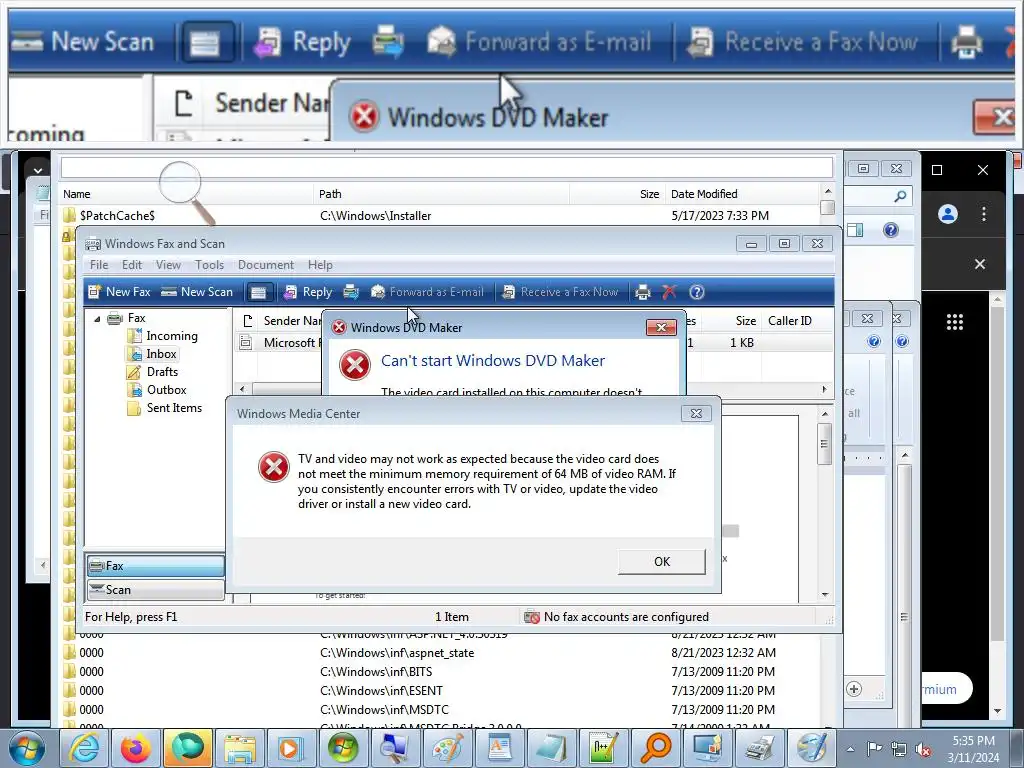The image size is (1024, 768).
Task: Click the Caller ID column header
Action: coord(790,321)
